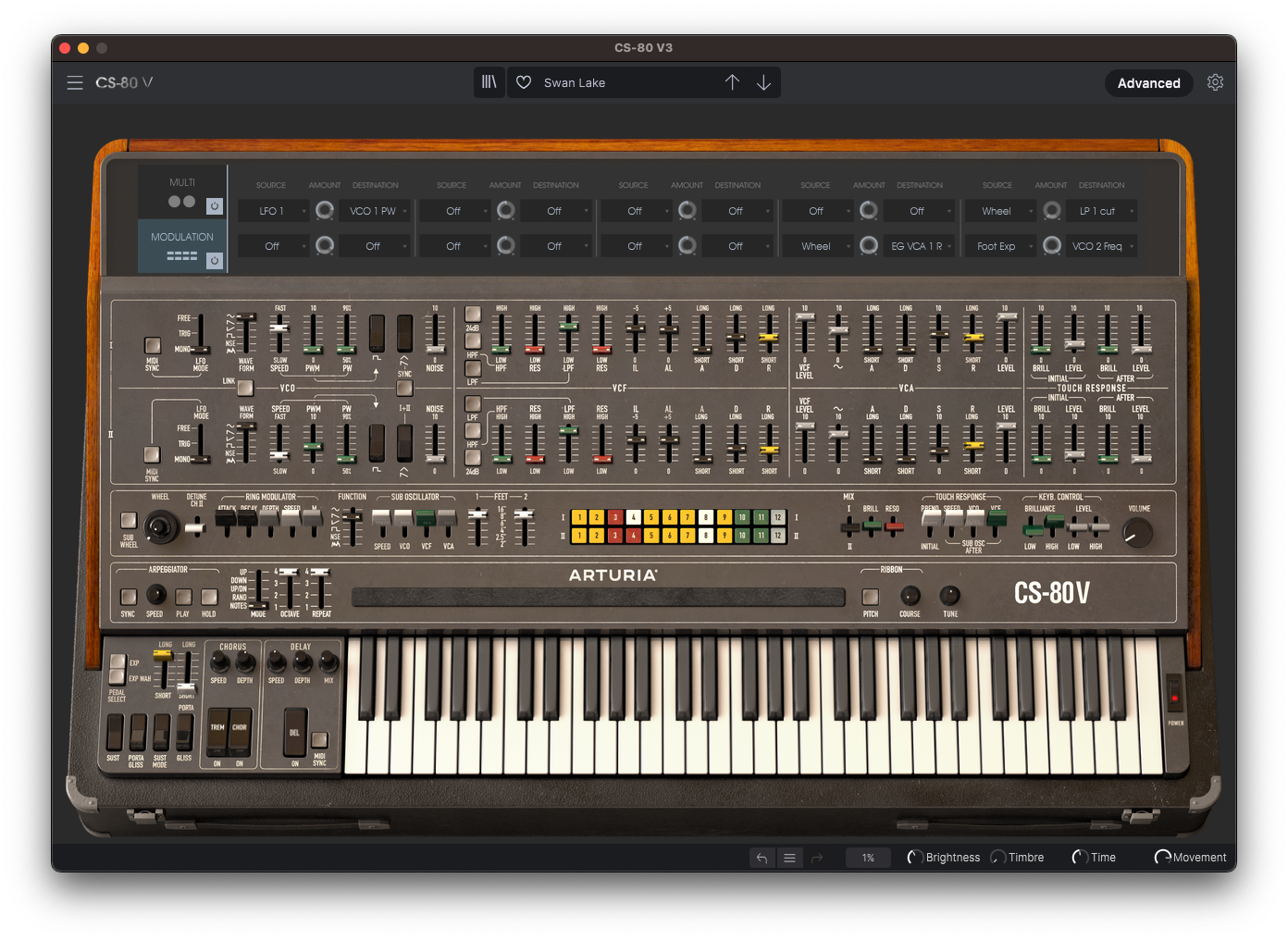Click the Arpeggiator Octave slider
Viewport: 1288px width, 940px height.
point(290,588)
